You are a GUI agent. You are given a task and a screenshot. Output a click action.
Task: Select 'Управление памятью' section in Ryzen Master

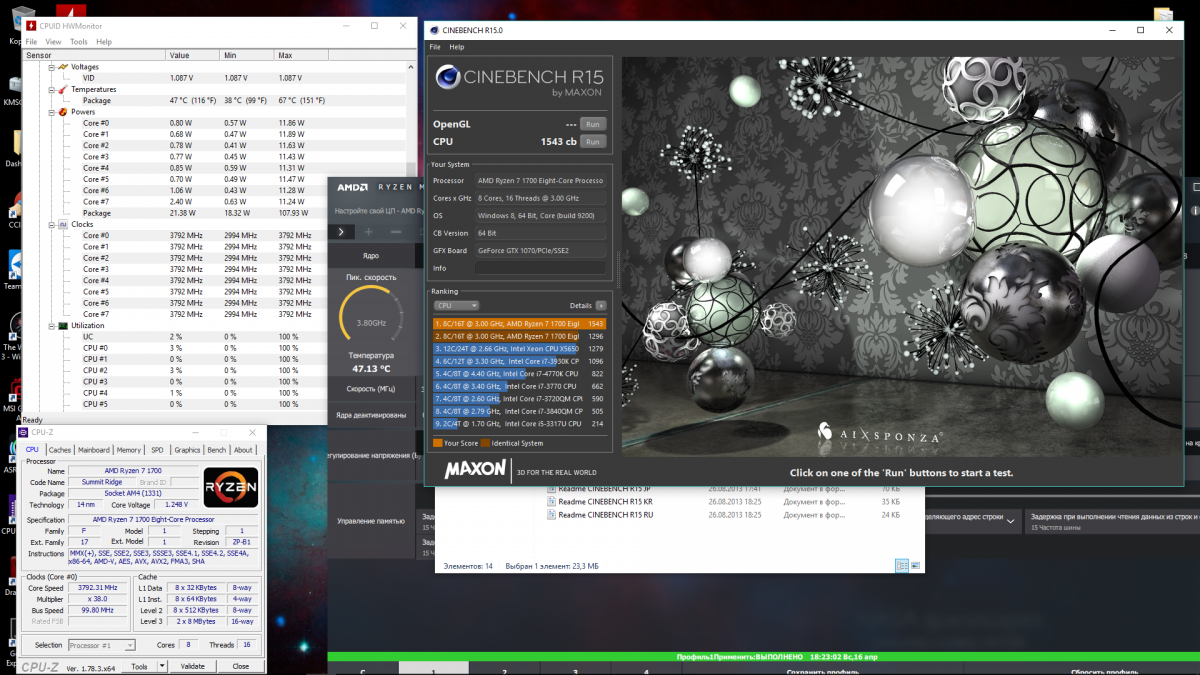pyautogui.click(x=371, y=520)
